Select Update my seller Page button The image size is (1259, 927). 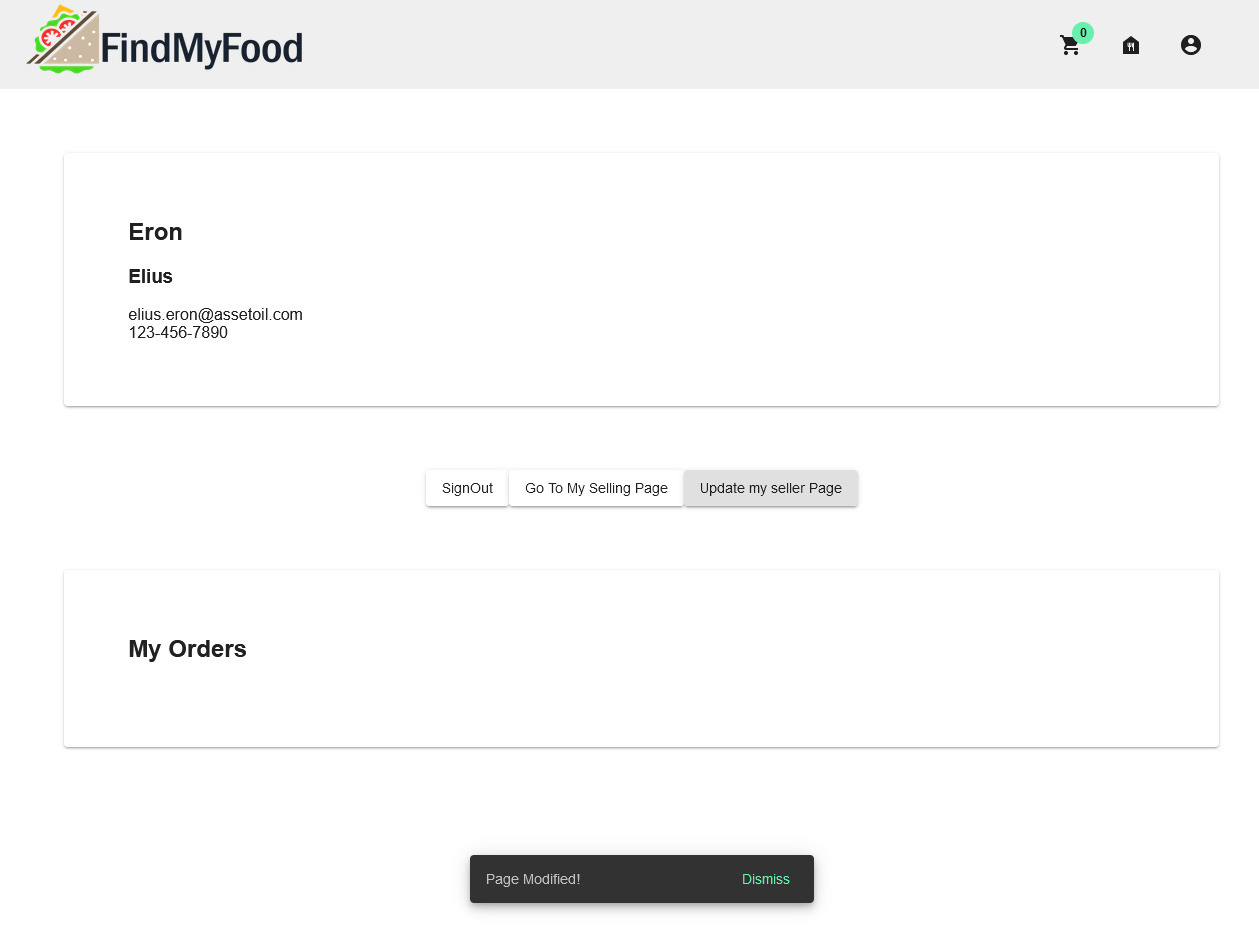pos(771,488)
